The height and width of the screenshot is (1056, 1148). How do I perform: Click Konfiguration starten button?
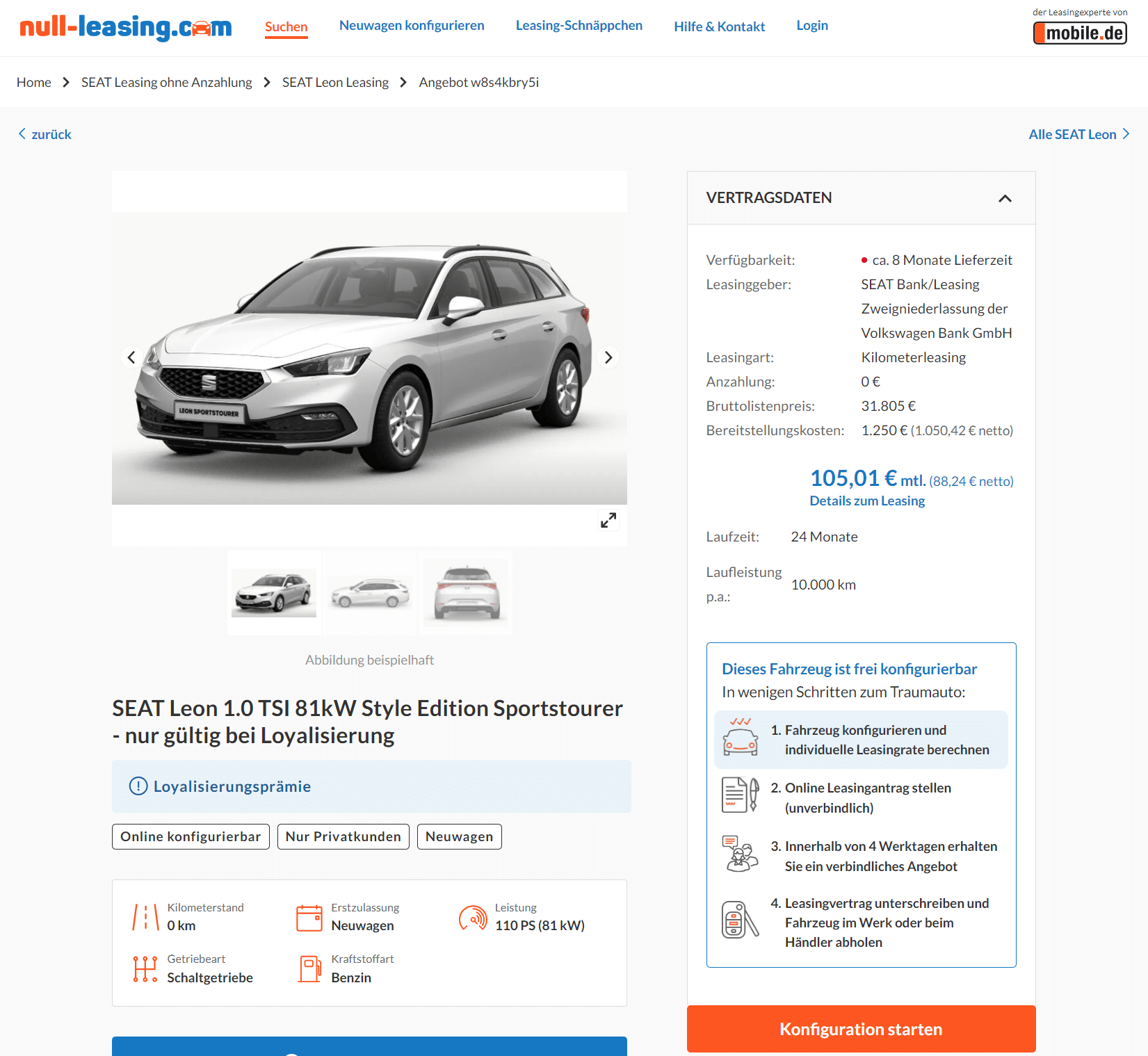pos(861,1029)
